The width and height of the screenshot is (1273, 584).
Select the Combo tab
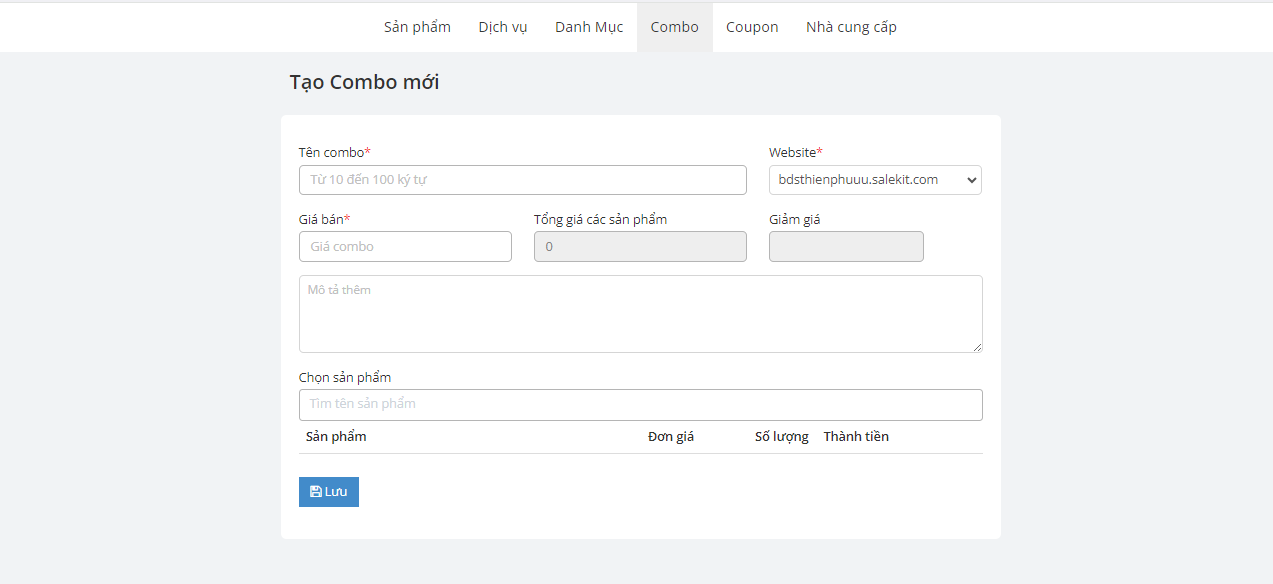(x=674, y=27)
